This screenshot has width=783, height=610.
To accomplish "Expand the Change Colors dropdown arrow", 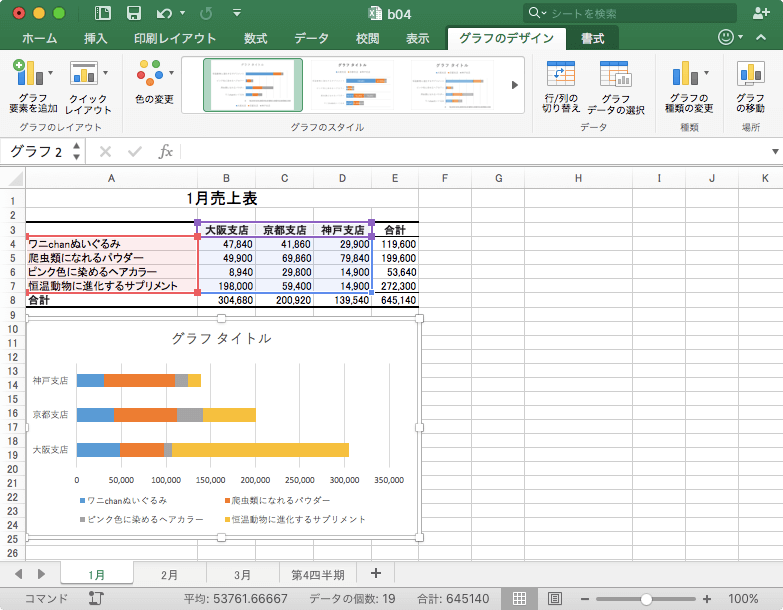I will pos(171,73).
